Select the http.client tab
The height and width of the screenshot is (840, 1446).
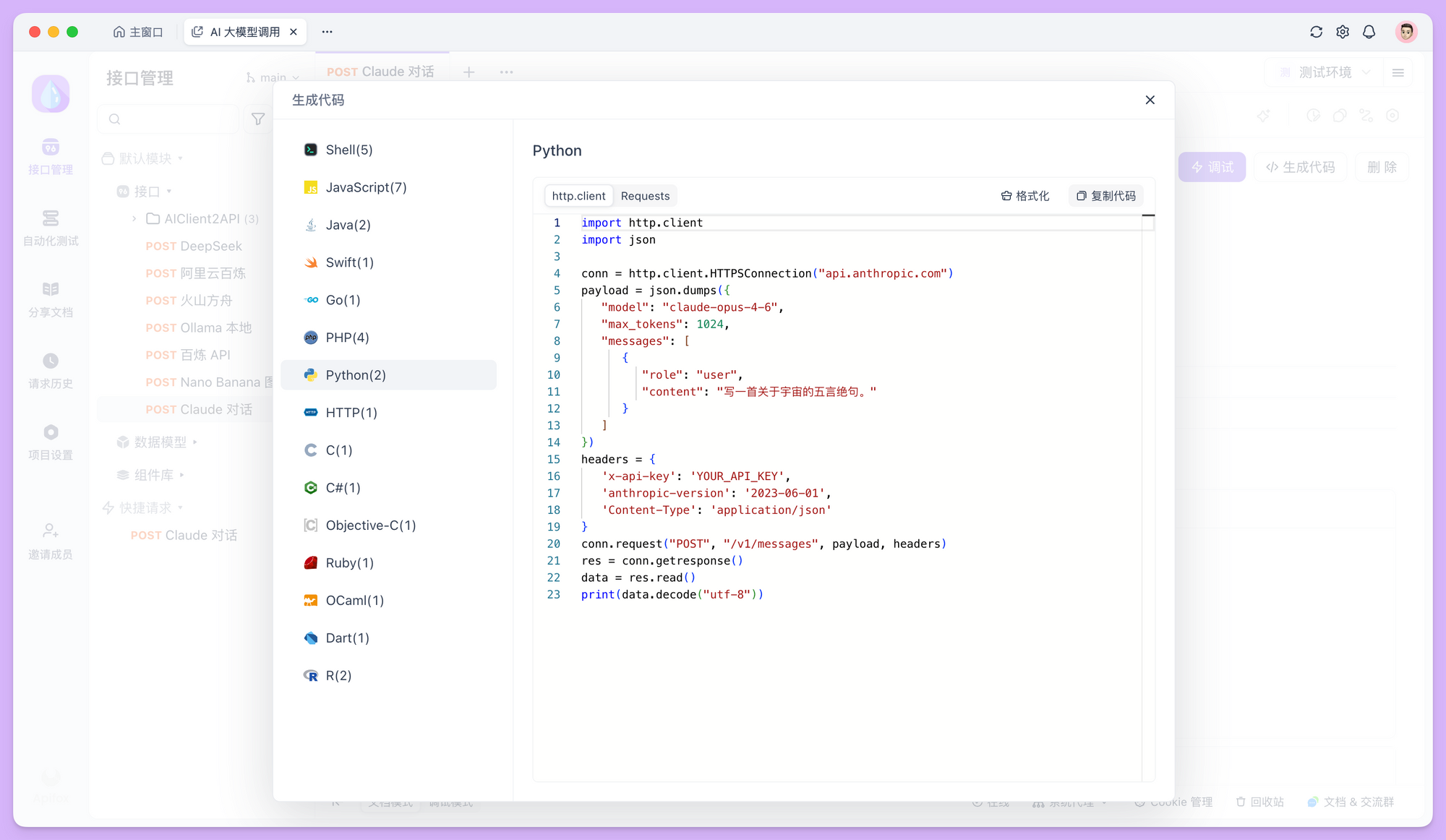[578, 196]
